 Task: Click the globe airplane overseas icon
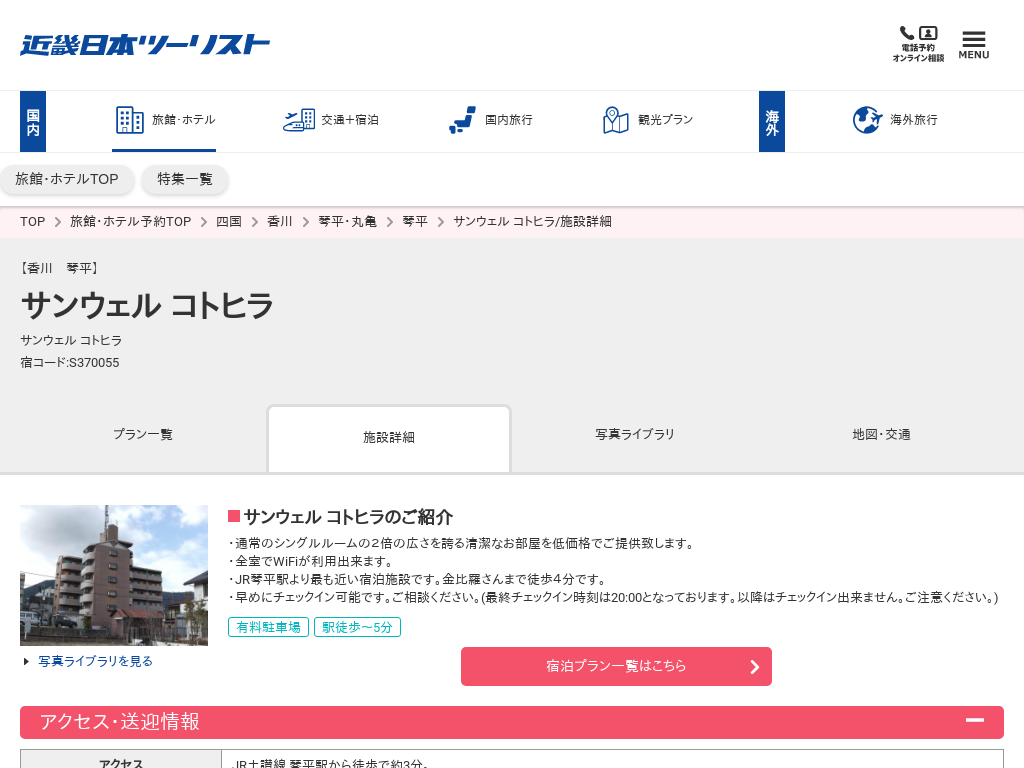tap(867, 120)
